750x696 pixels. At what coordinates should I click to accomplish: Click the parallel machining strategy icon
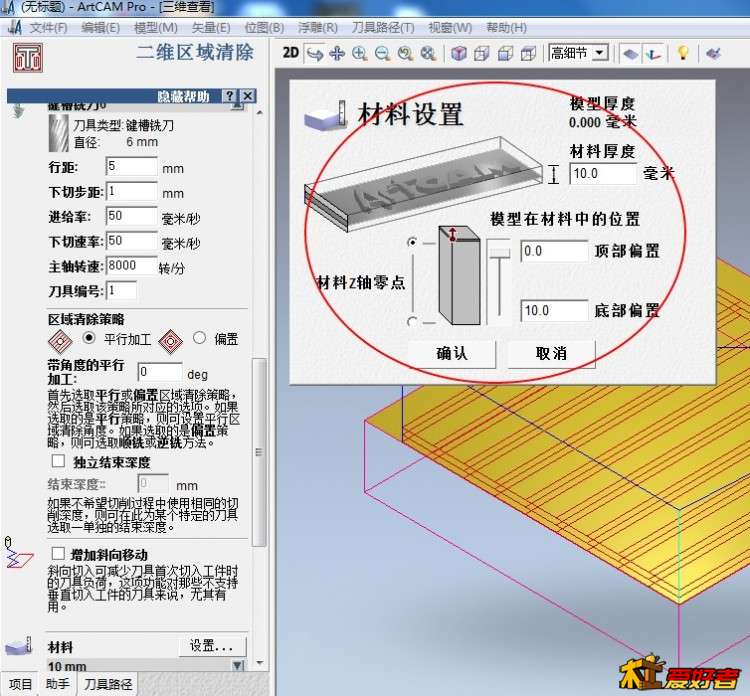(60, 341)
